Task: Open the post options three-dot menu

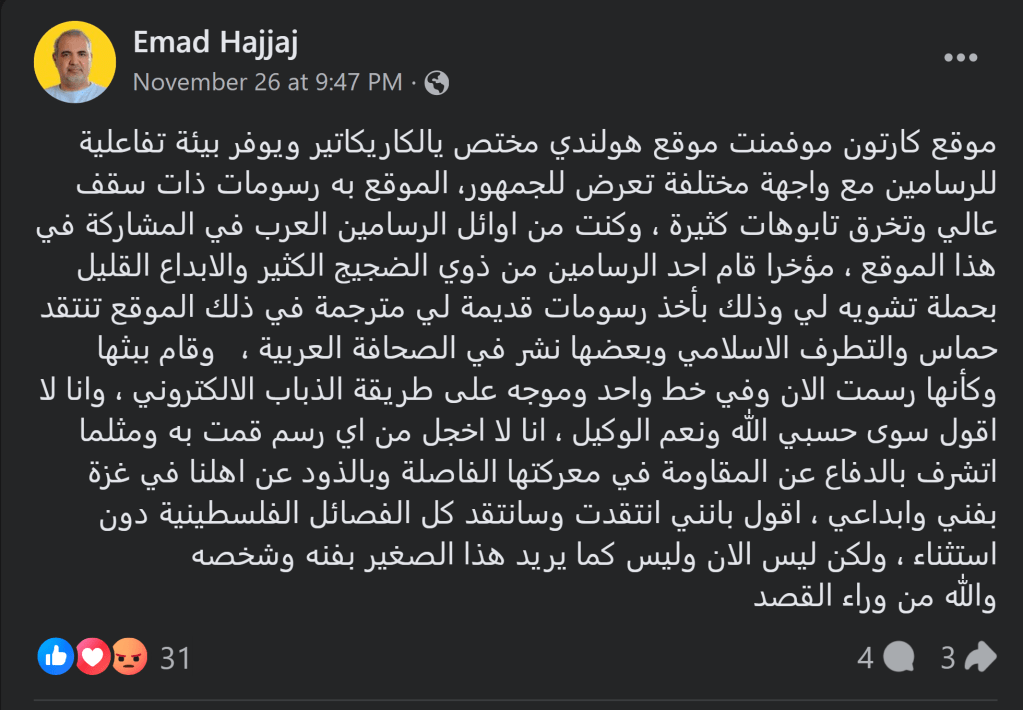Action: [960, 58]
